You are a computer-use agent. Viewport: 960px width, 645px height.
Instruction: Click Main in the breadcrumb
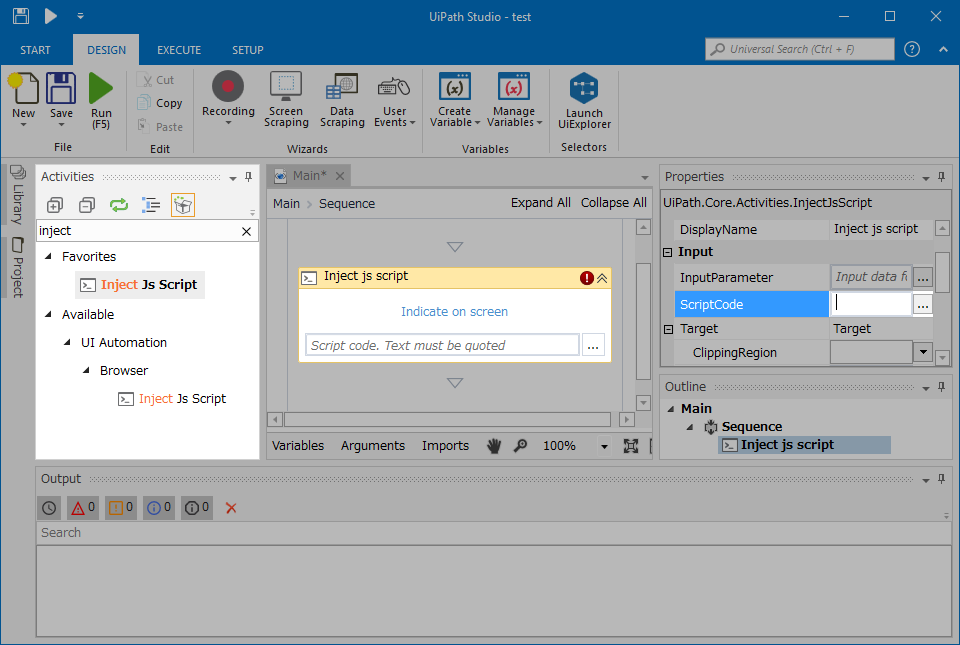[x=287, y=204]
